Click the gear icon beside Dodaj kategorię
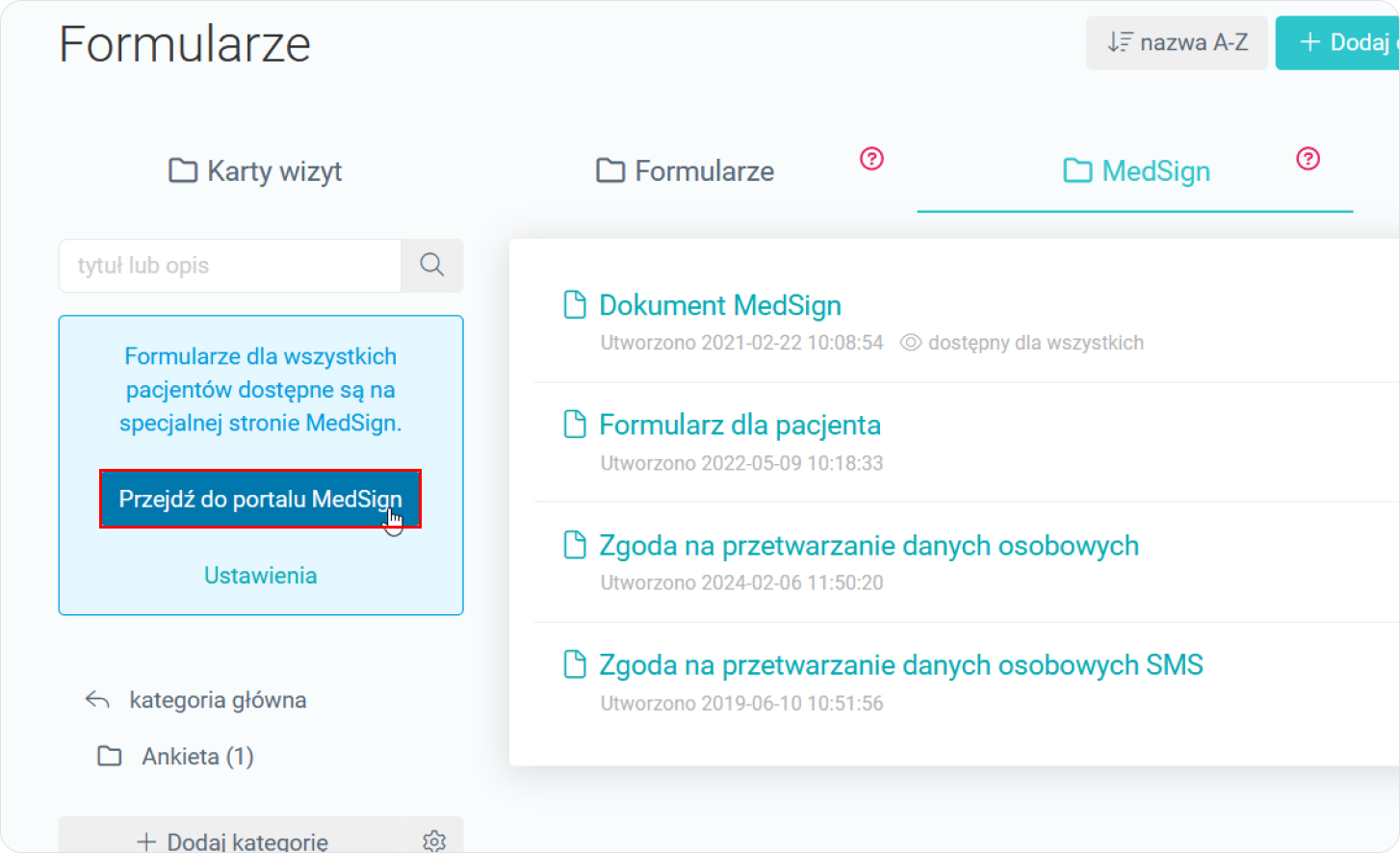Image resolution: width=1400 pixels, height=853 pixels. click(x=434, y=840)
